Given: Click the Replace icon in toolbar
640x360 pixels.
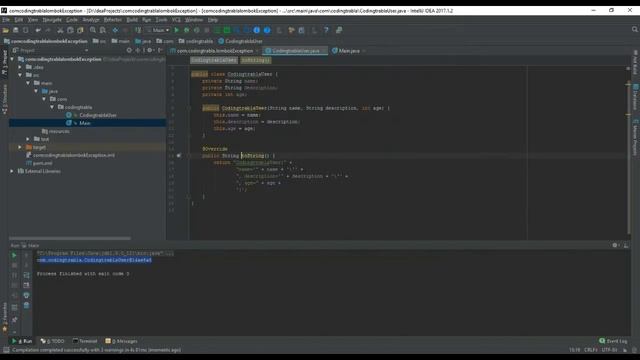Looking at the screenshot, I should click(103, 30).
